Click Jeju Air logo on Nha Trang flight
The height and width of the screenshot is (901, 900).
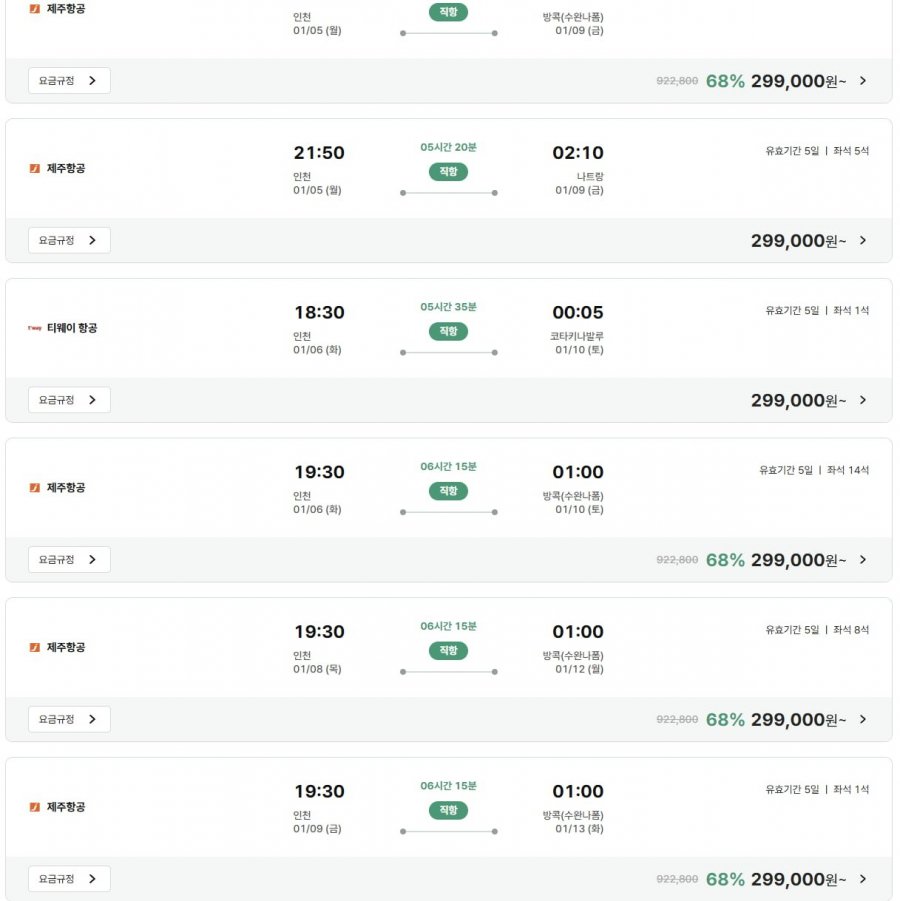pos(35,168)
